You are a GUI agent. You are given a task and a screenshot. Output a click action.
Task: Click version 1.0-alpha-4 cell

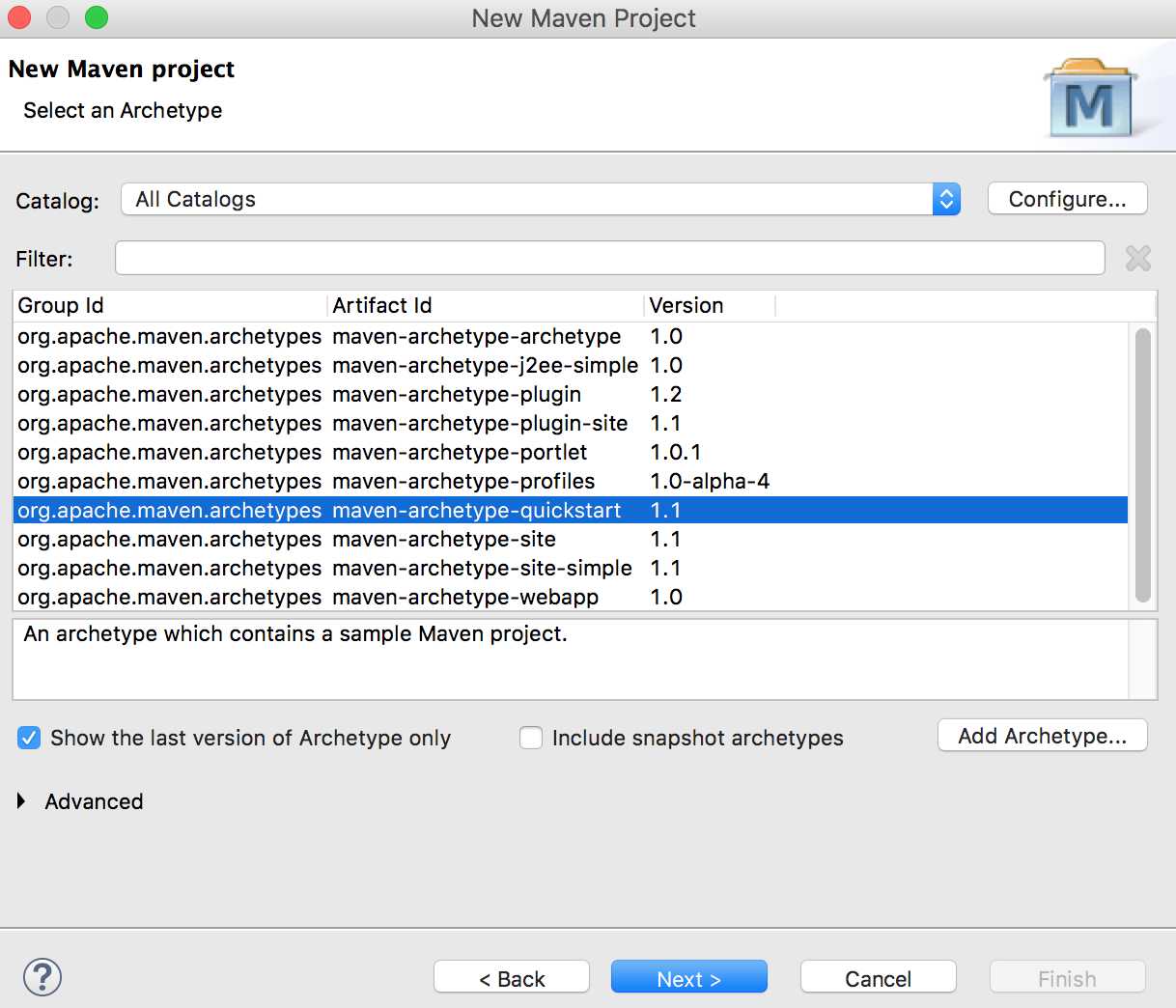(710, 481)
